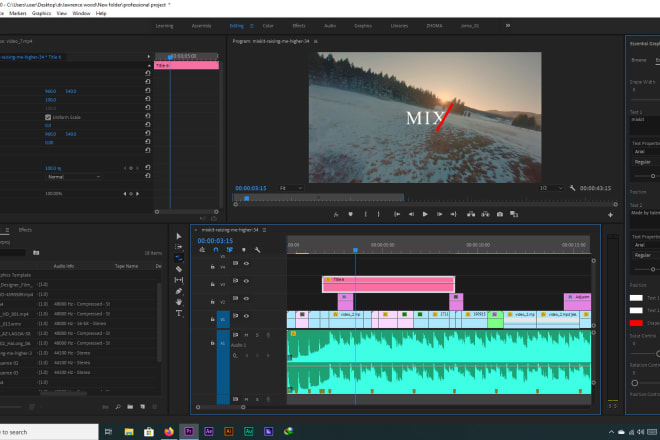Switch to the Learning workspace

click(x=164, y=26)
